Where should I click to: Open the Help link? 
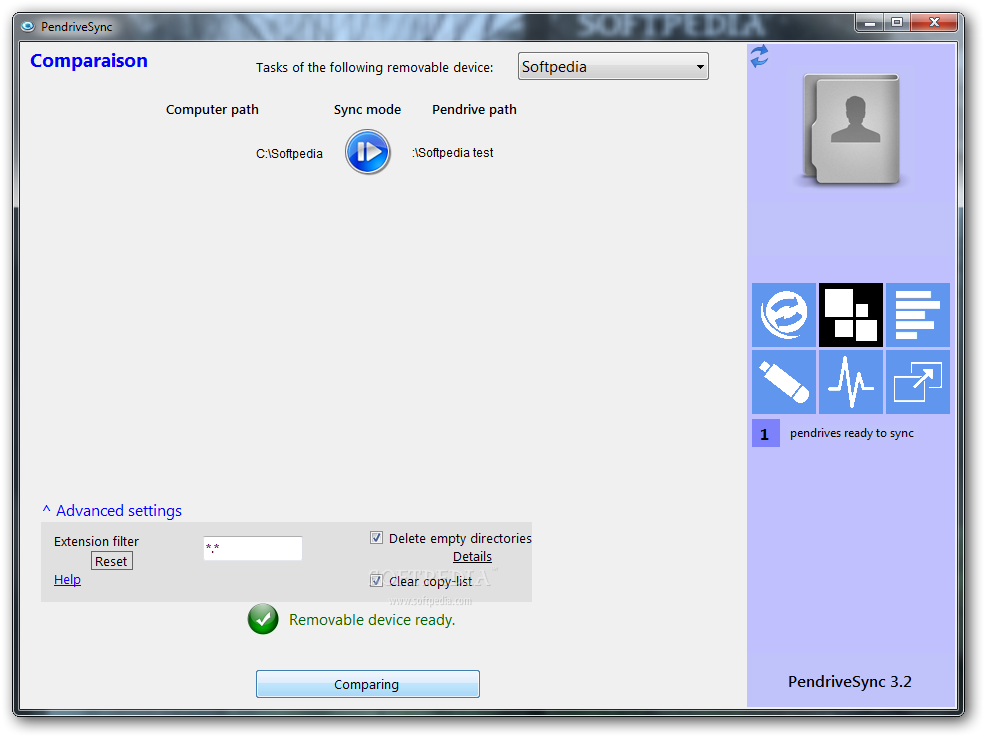67,579
